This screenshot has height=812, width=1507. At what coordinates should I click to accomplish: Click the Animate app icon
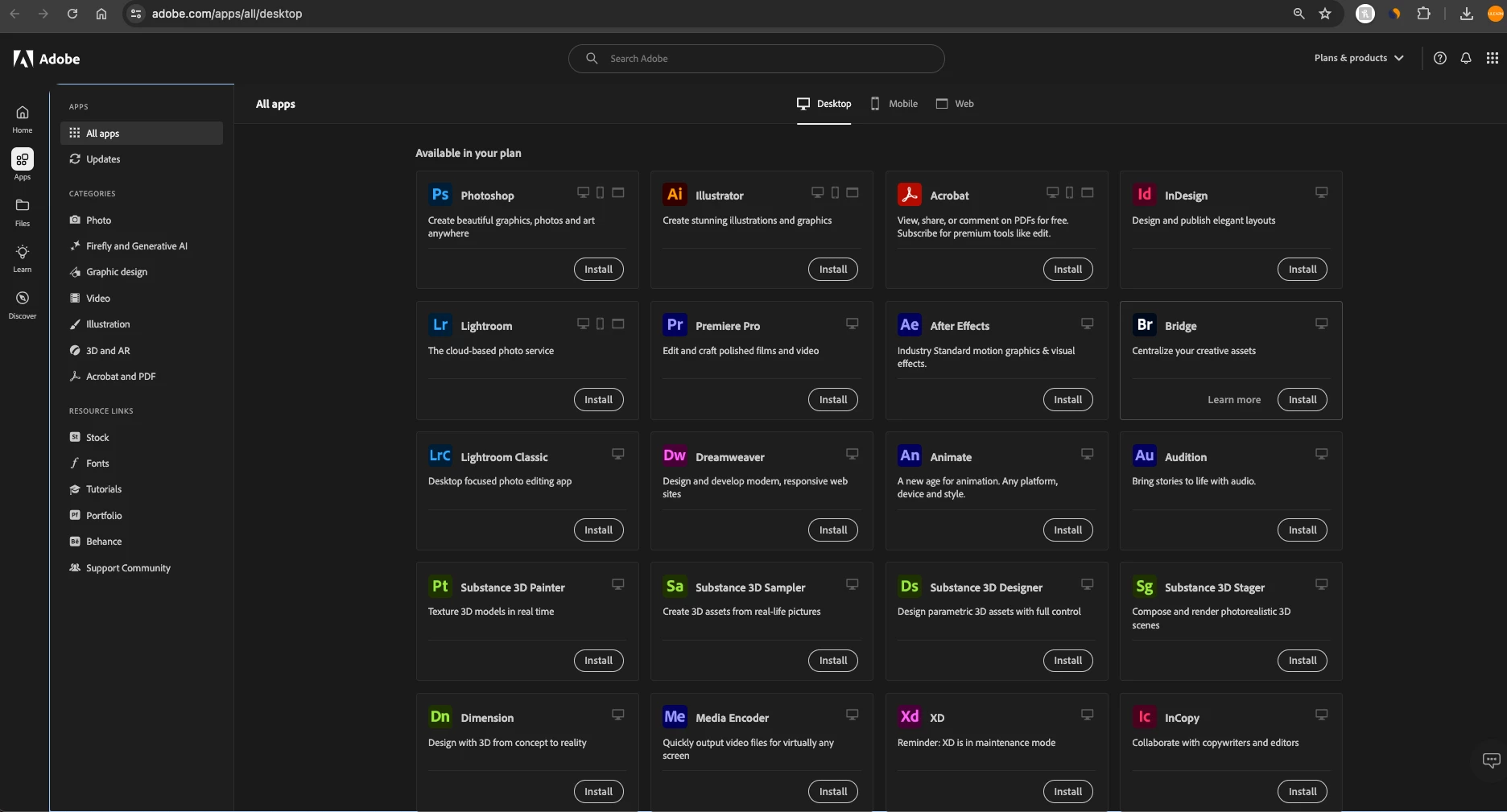pos(909,455)
